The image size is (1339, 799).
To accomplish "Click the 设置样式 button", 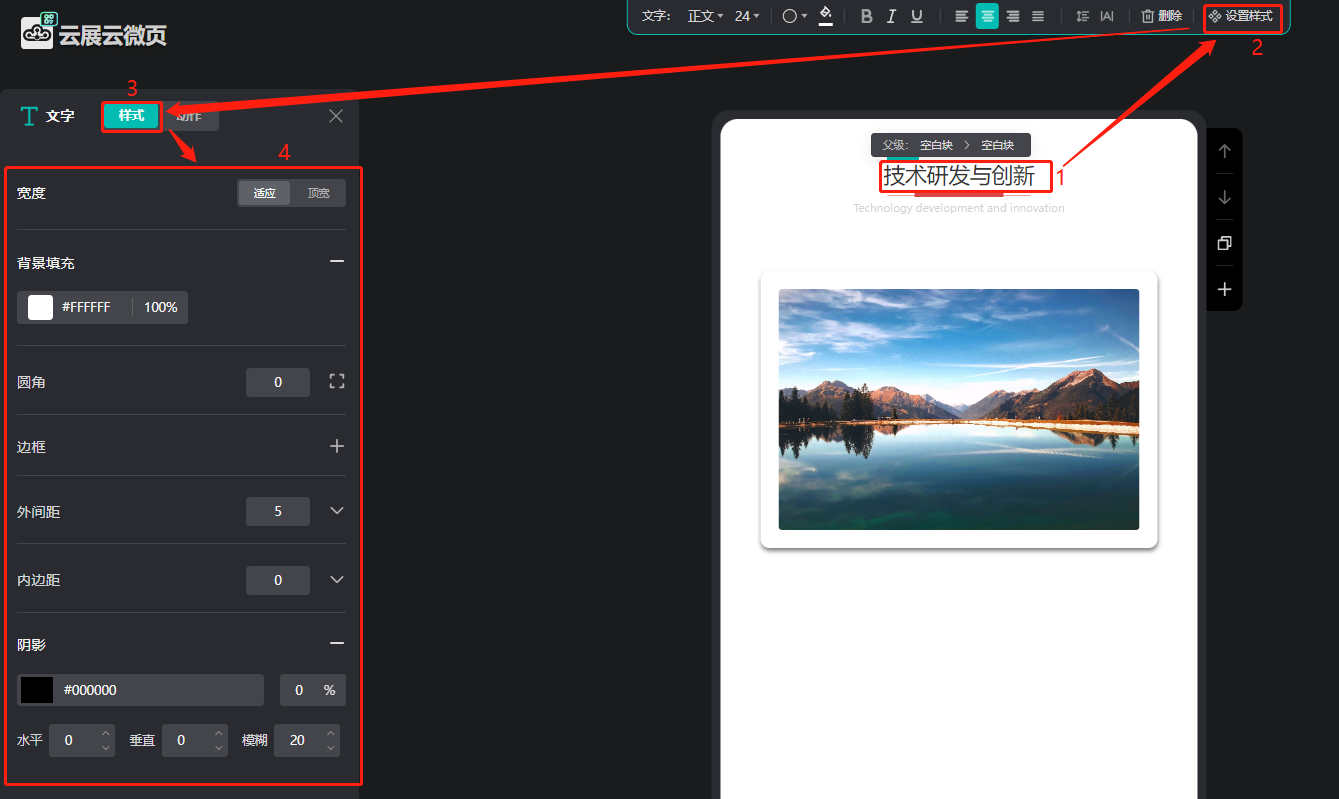I will (1241, 16).
